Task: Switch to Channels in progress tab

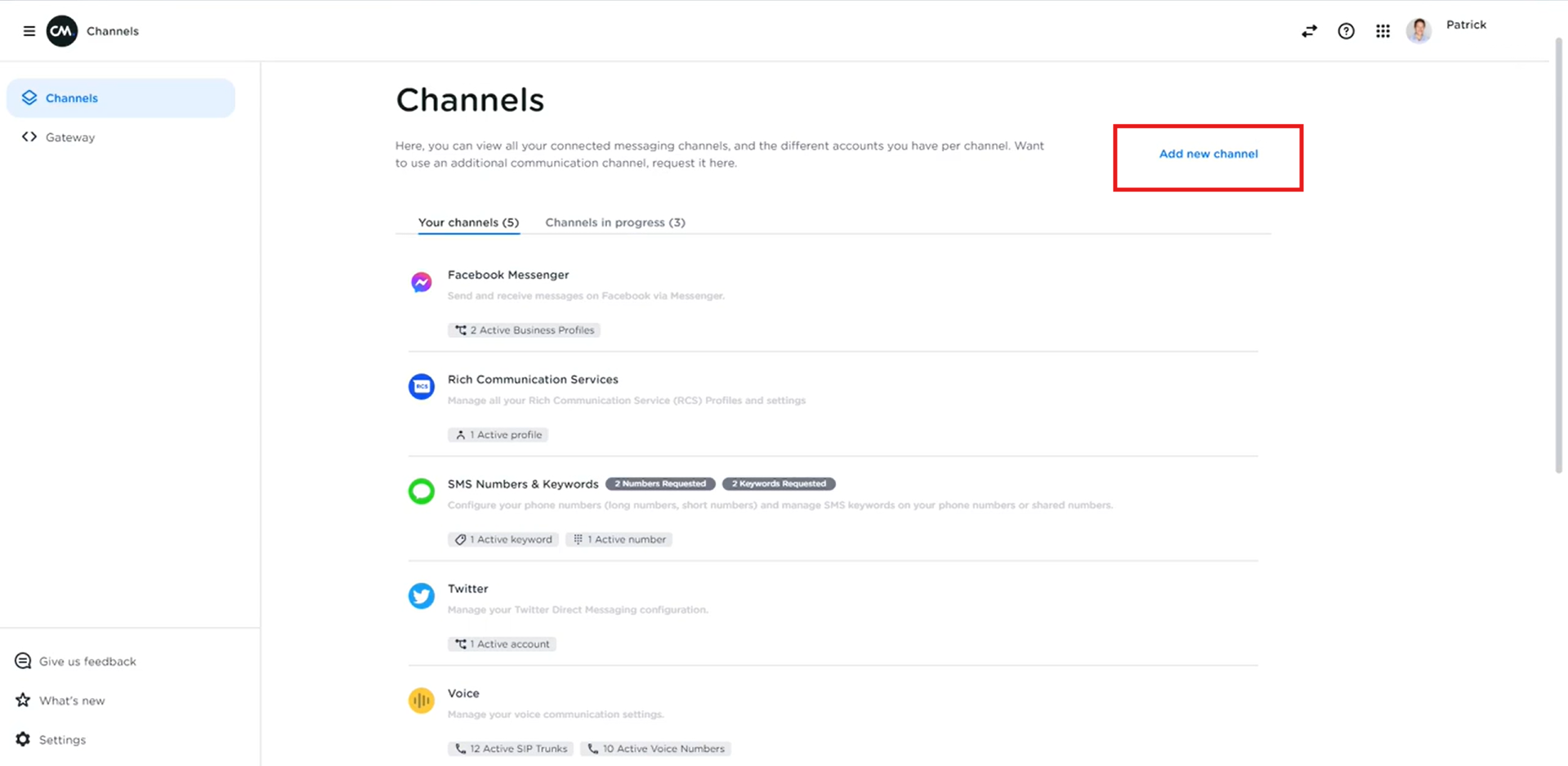Action: point(614,222)
